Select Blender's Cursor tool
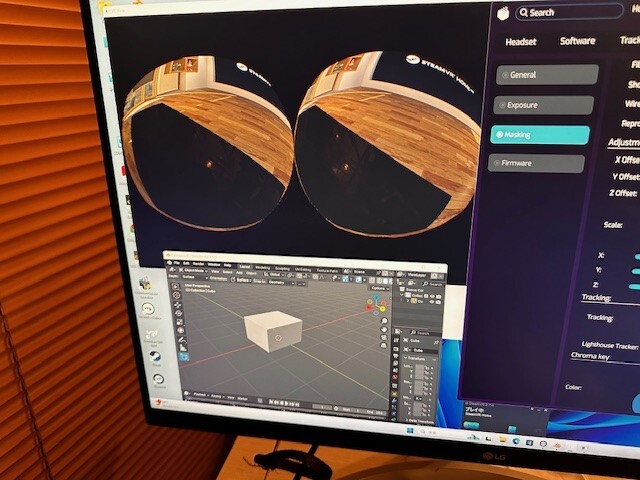 tap(176, 296)
